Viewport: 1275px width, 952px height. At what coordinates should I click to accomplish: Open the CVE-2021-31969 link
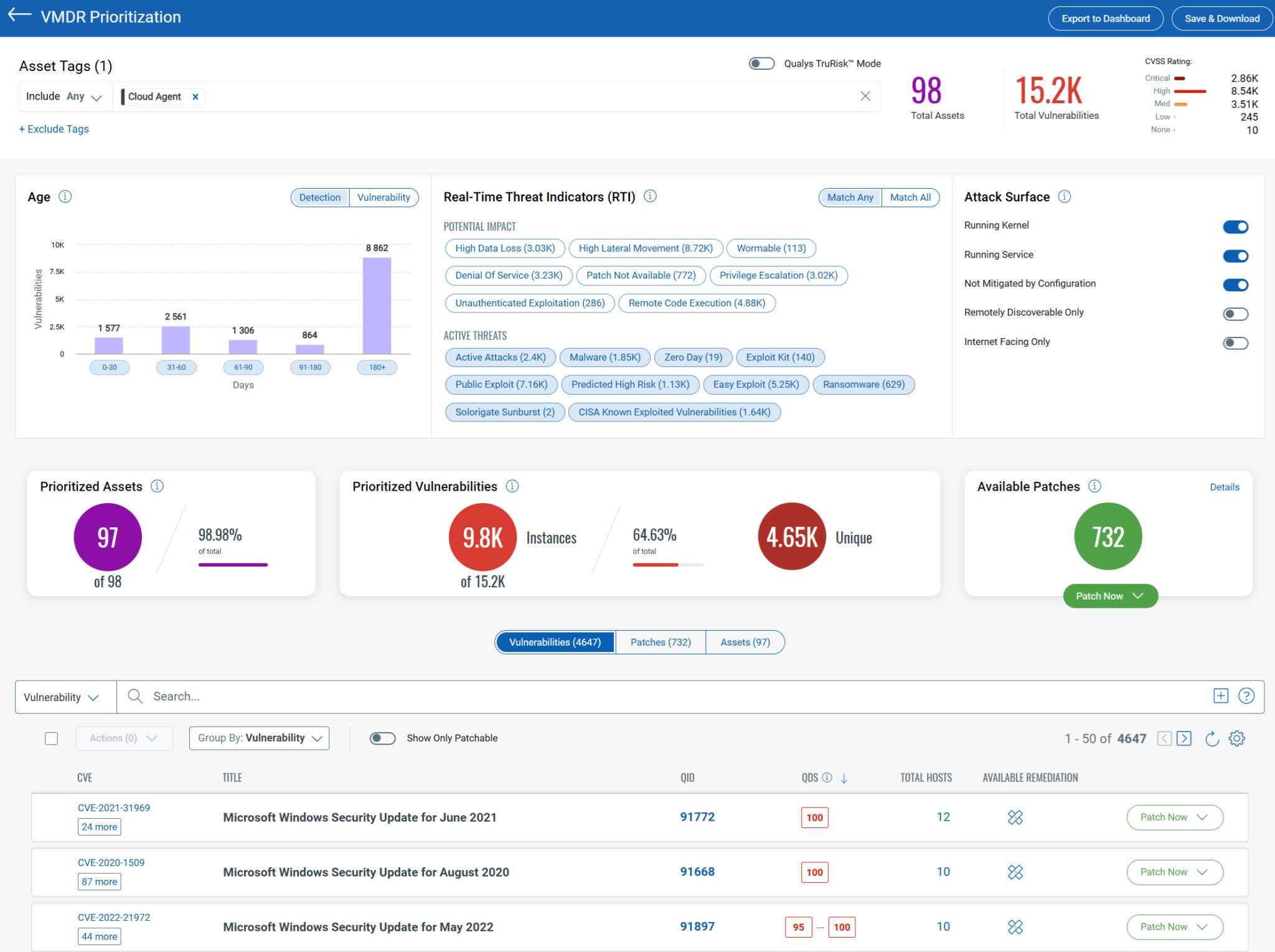pyautogui.click(x=114, y=808)
